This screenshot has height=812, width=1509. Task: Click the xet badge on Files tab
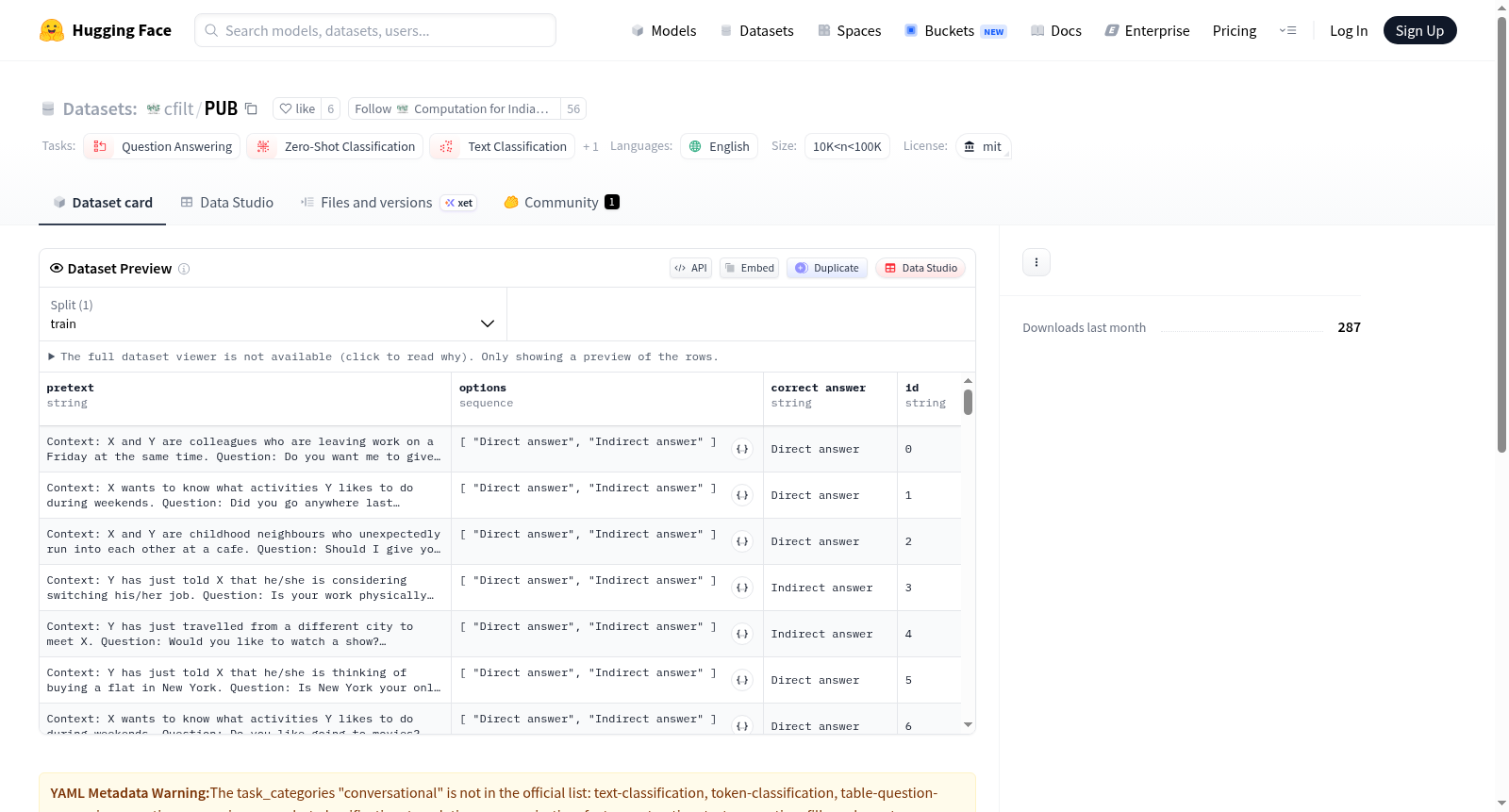459,203
